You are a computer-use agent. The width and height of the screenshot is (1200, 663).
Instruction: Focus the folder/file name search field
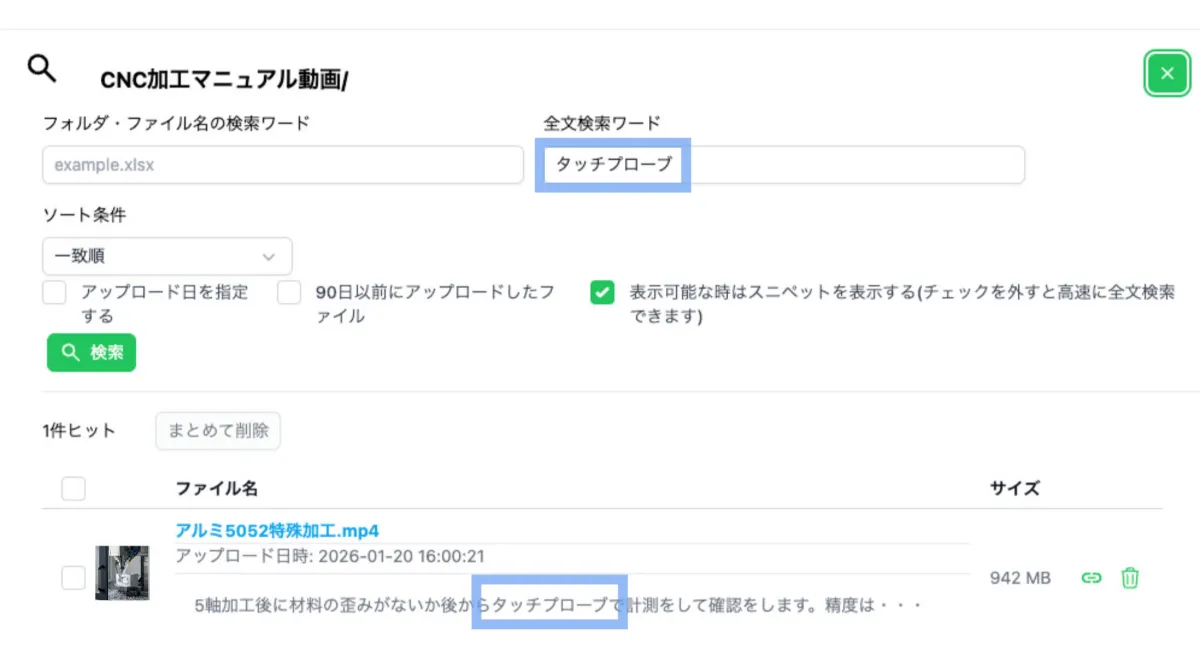(x=283, y=165)
